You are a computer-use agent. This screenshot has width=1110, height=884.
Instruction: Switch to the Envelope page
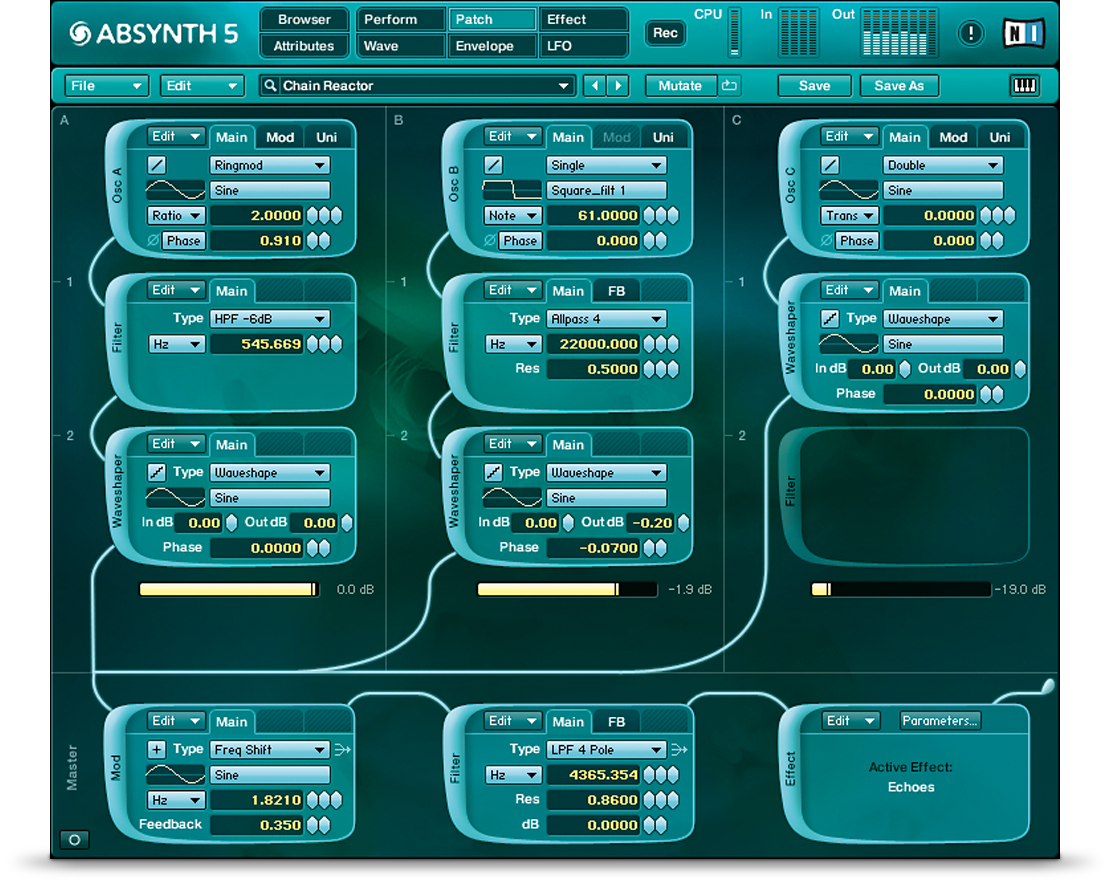(484, 46)
